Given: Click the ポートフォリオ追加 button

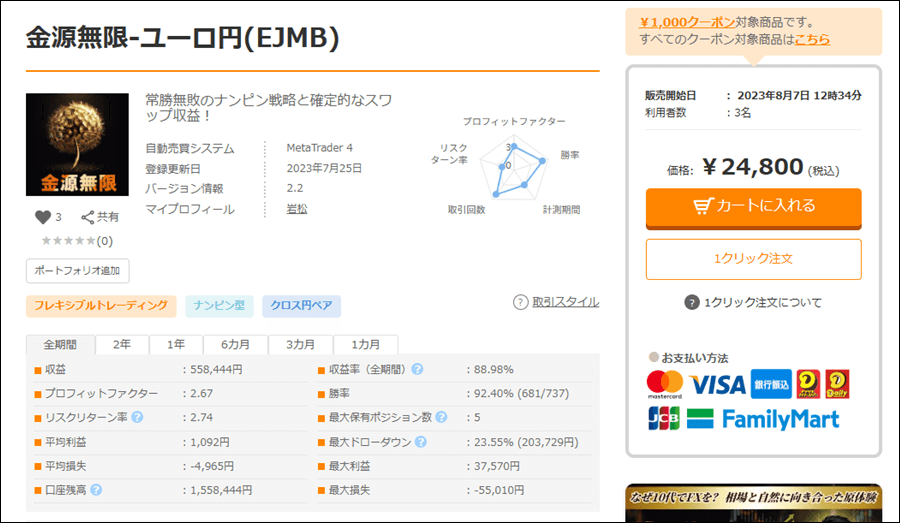Looking at the screenshot, I should coord(77,270).
